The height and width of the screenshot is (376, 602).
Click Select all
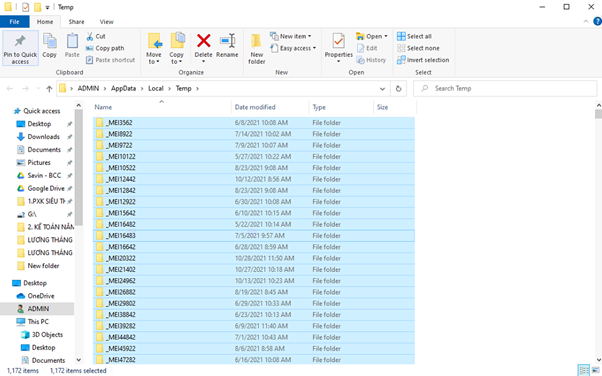(414, 36)
